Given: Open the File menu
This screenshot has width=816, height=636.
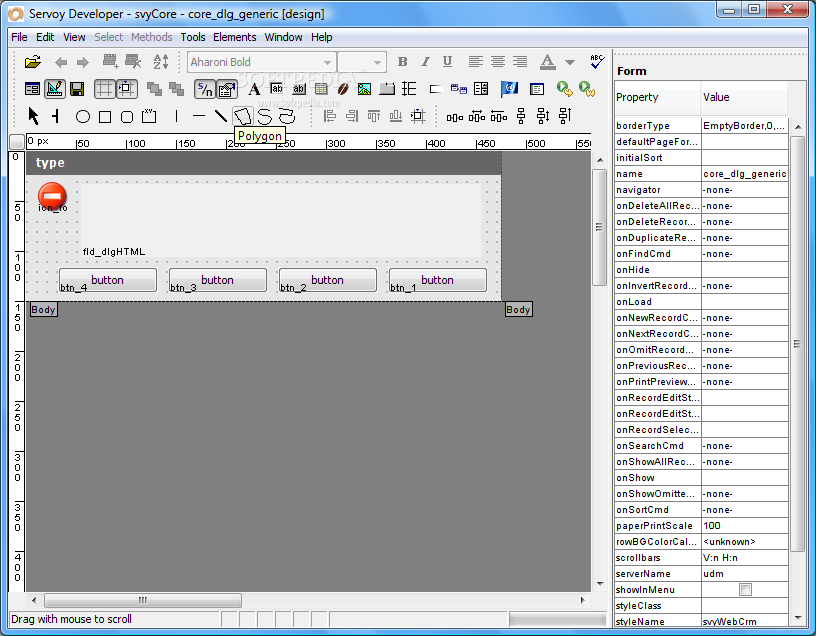Looking at the screenshot, I should 19,37.
